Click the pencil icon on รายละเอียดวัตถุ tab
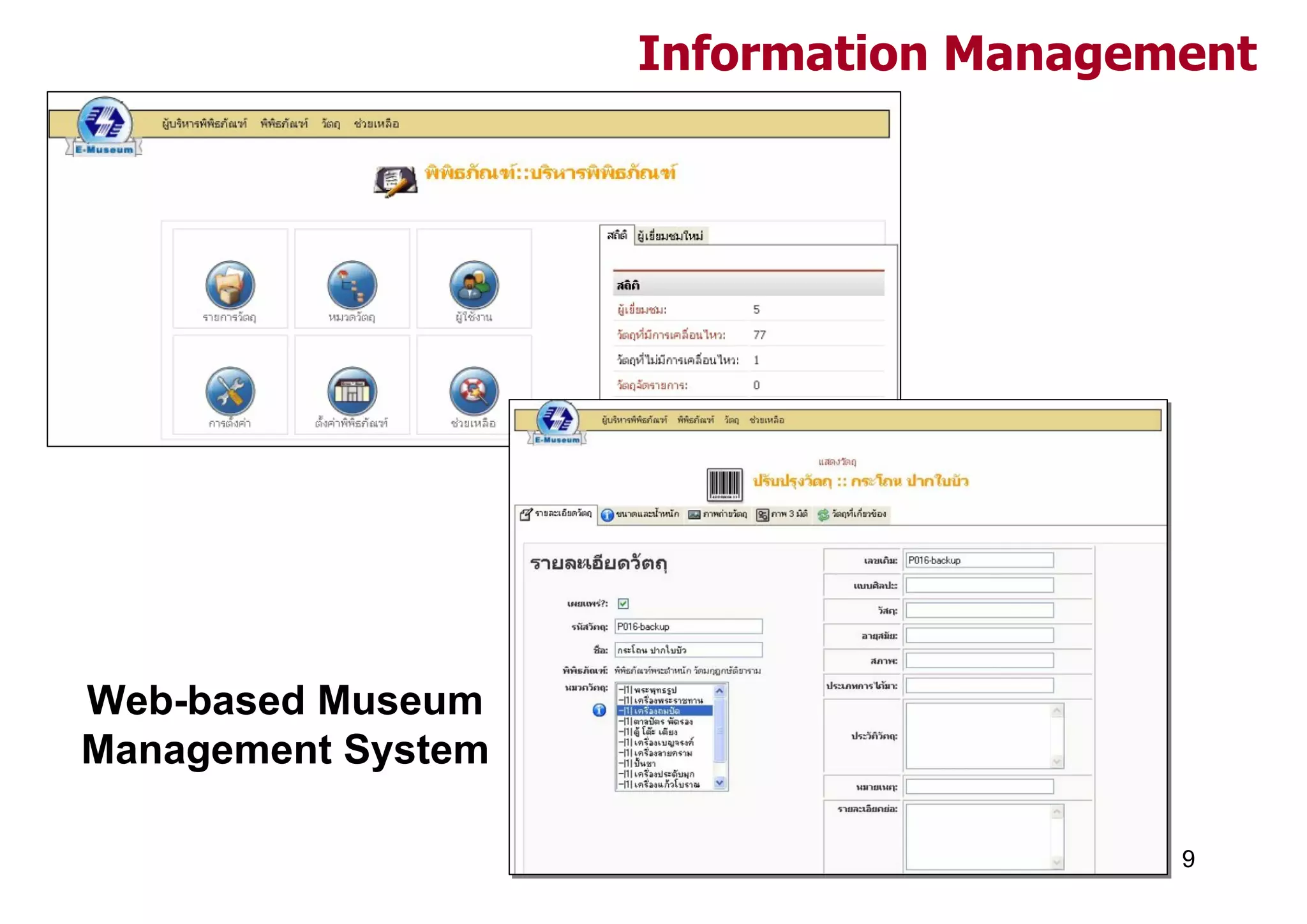Viewport: 1307px width, 924px height. pyautogui.click(x=525, y=514)
